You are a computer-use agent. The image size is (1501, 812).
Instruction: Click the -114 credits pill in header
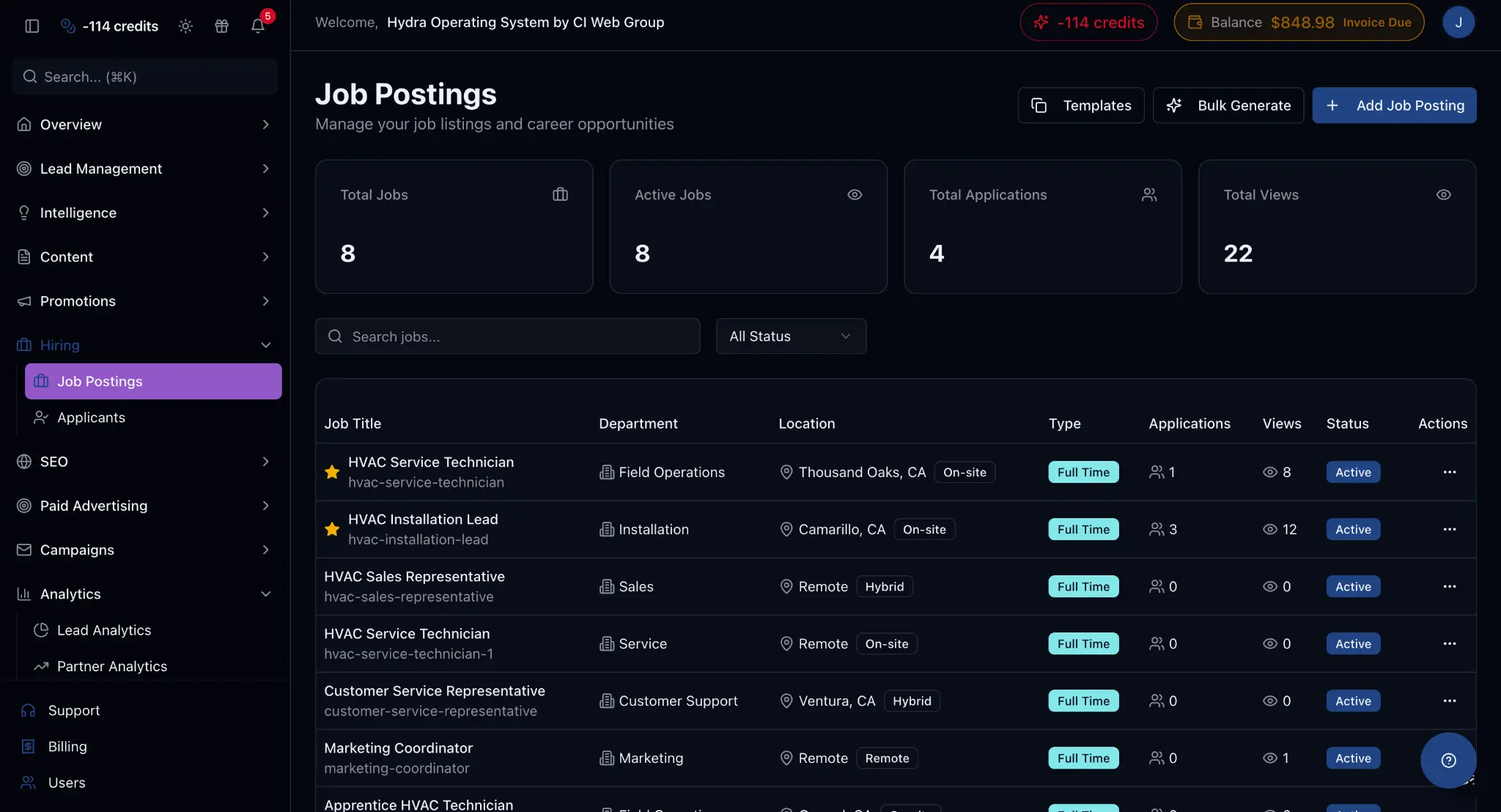(x=1088, y=22)
